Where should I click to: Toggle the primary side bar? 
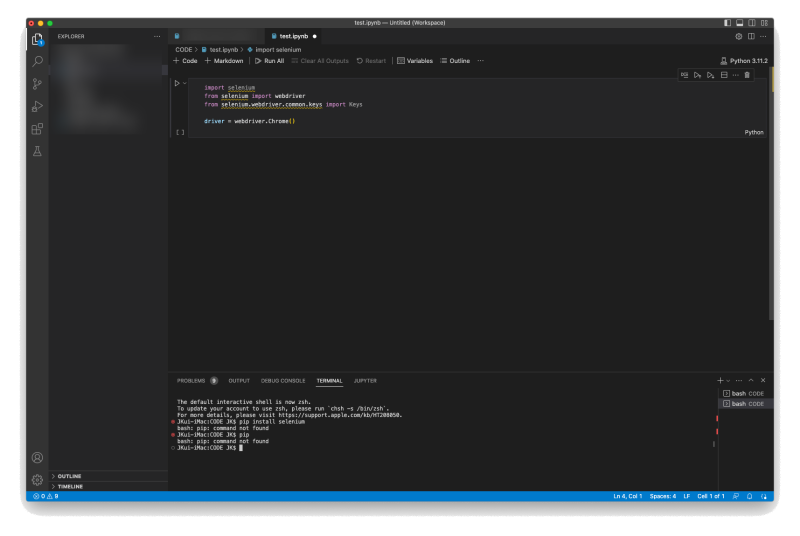[728, 23]
